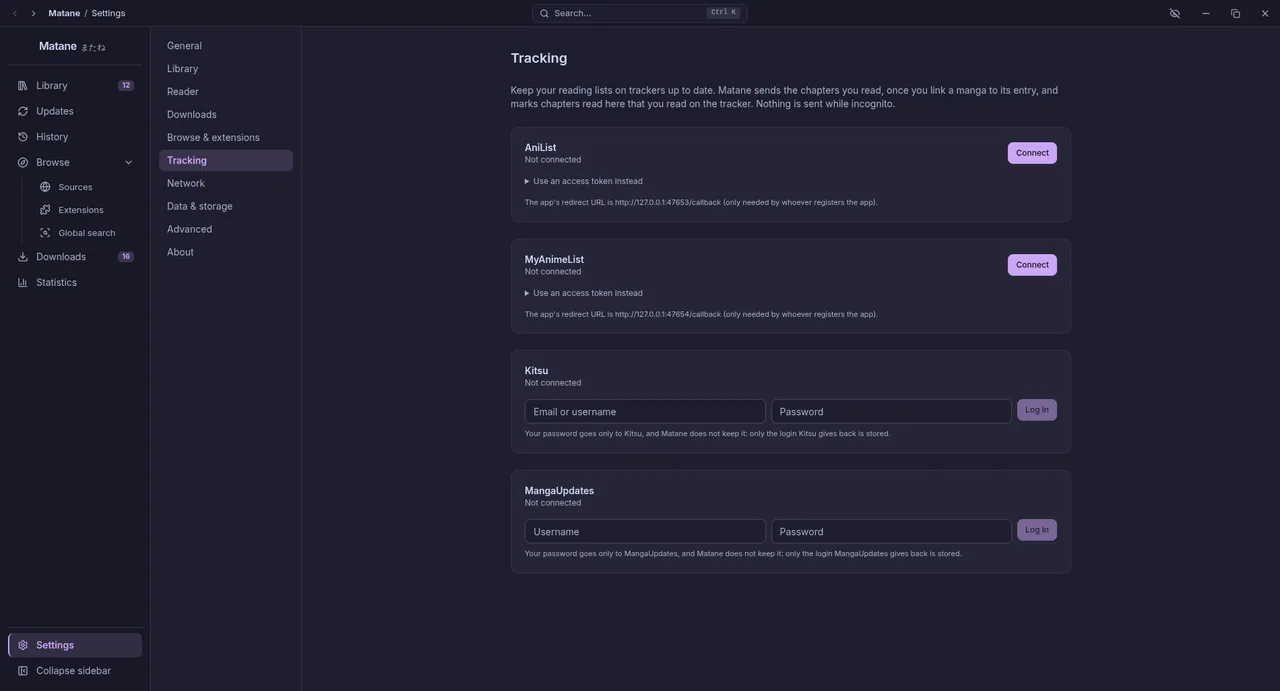This screenshot has width=1280, height=691.
Task: Open Reader settings tab
Action: pyautogui.click(x=226, y=92)
